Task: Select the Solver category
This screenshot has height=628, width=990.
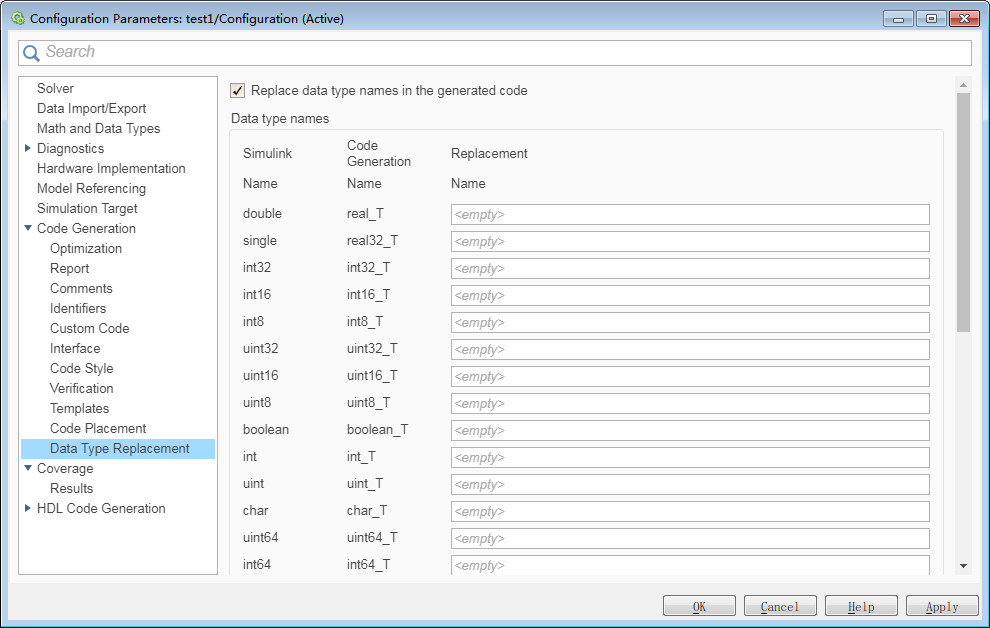Action: [56, 88]
